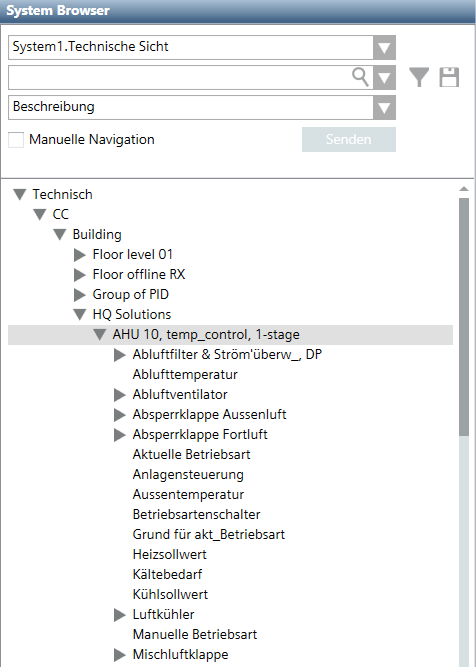Click the Senden button
This screenshot has height=667, width=476.
349,140
